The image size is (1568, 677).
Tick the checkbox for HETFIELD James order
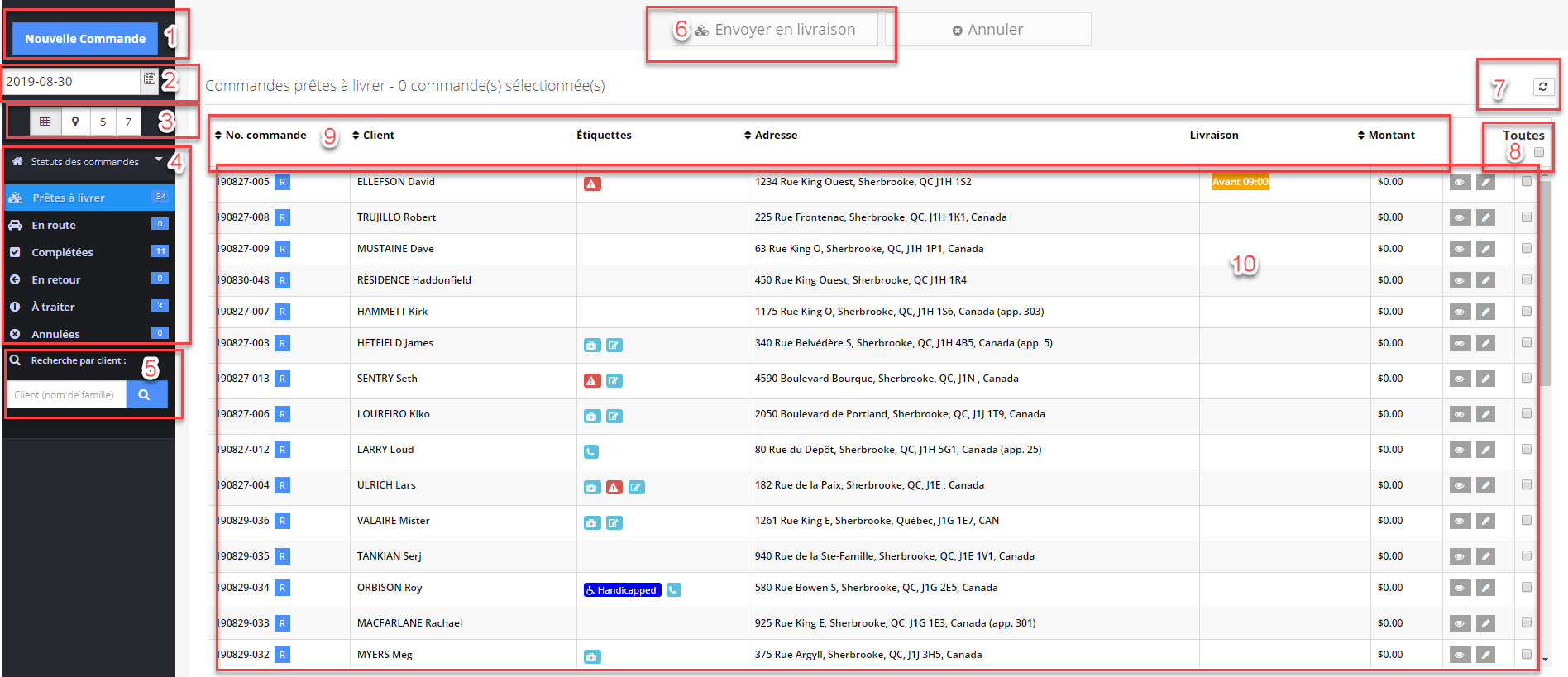(1527, 342)
